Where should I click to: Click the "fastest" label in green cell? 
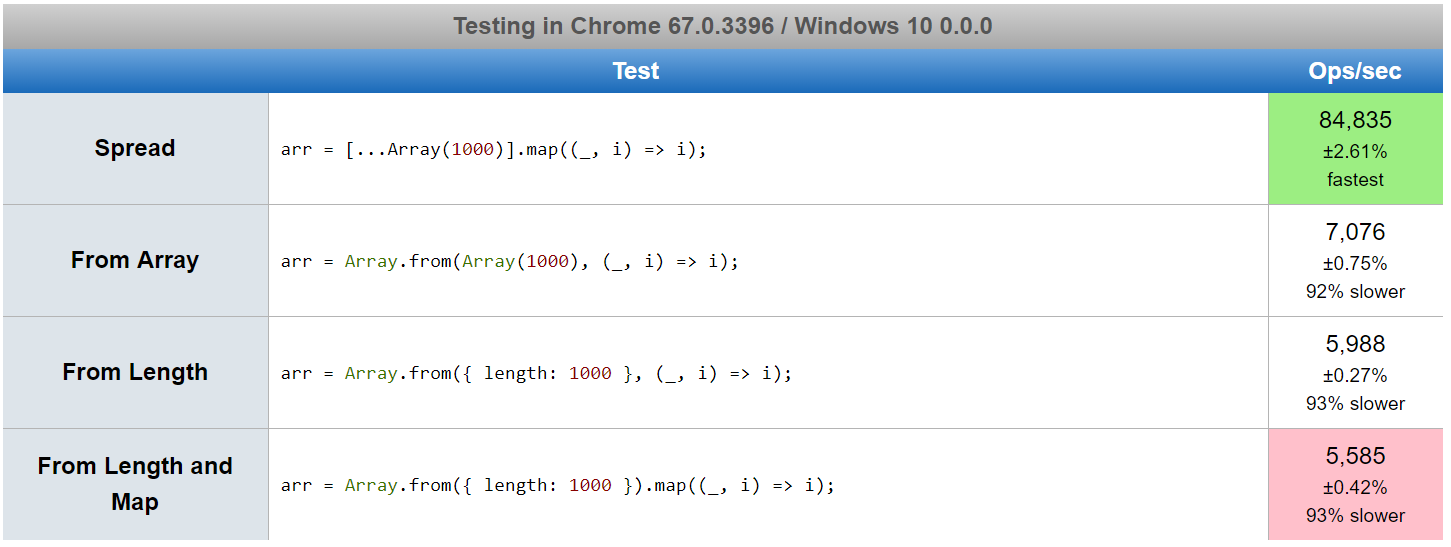click(x=1355, y=180)
